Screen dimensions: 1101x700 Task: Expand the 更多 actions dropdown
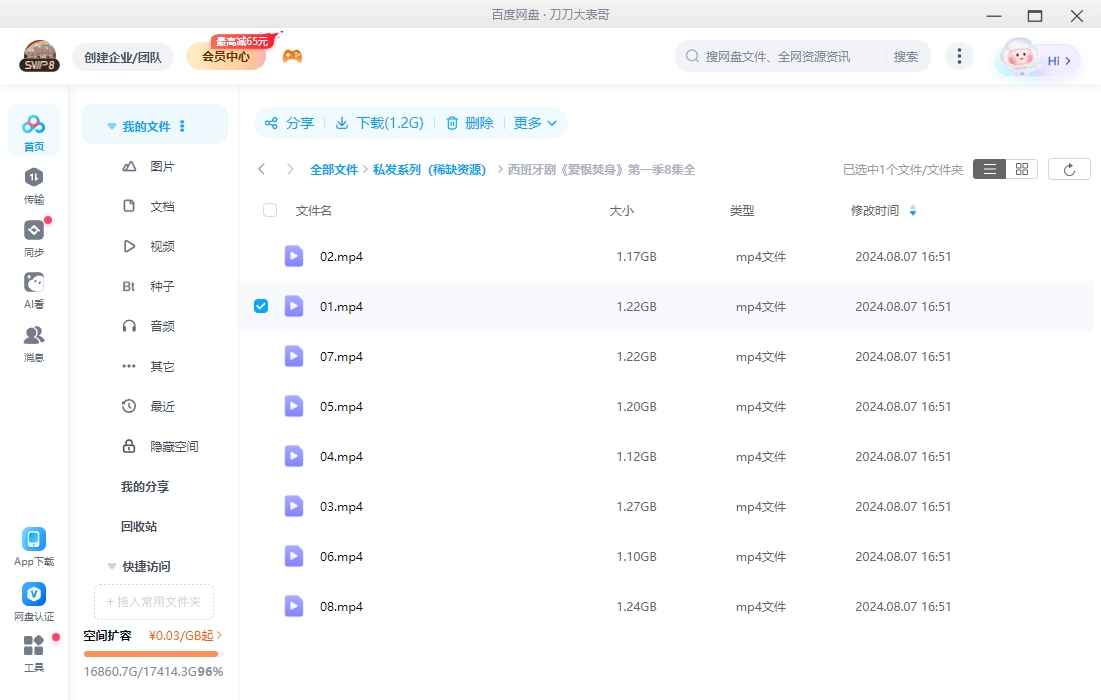click(535, 122)
